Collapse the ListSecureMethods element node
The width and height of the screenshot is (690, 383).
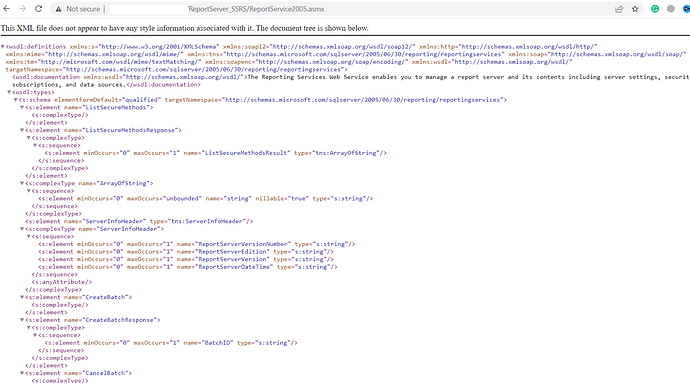22,107
